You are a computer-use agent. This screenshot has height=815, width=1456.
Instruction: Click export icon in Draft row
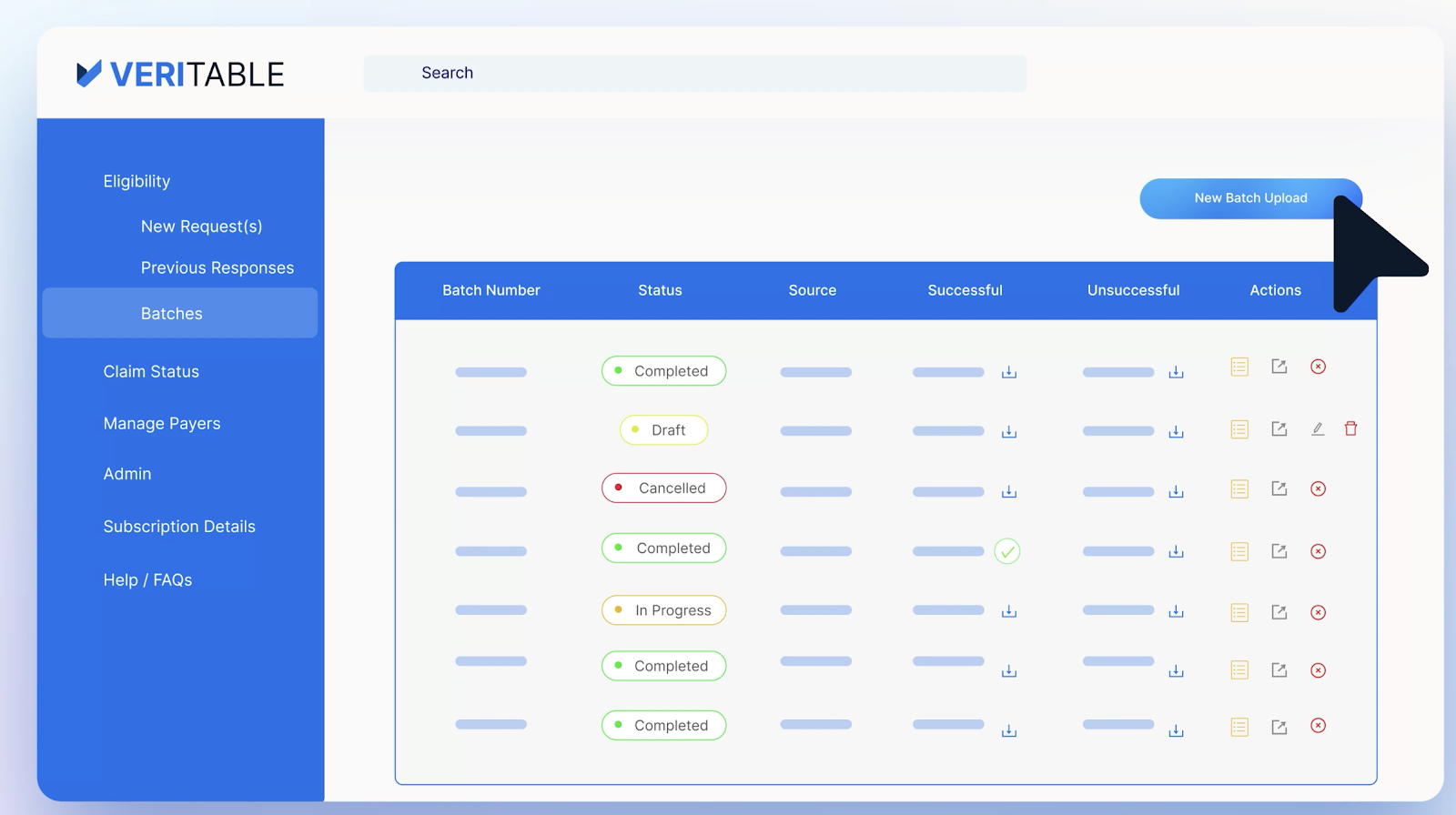point(1279,428)
